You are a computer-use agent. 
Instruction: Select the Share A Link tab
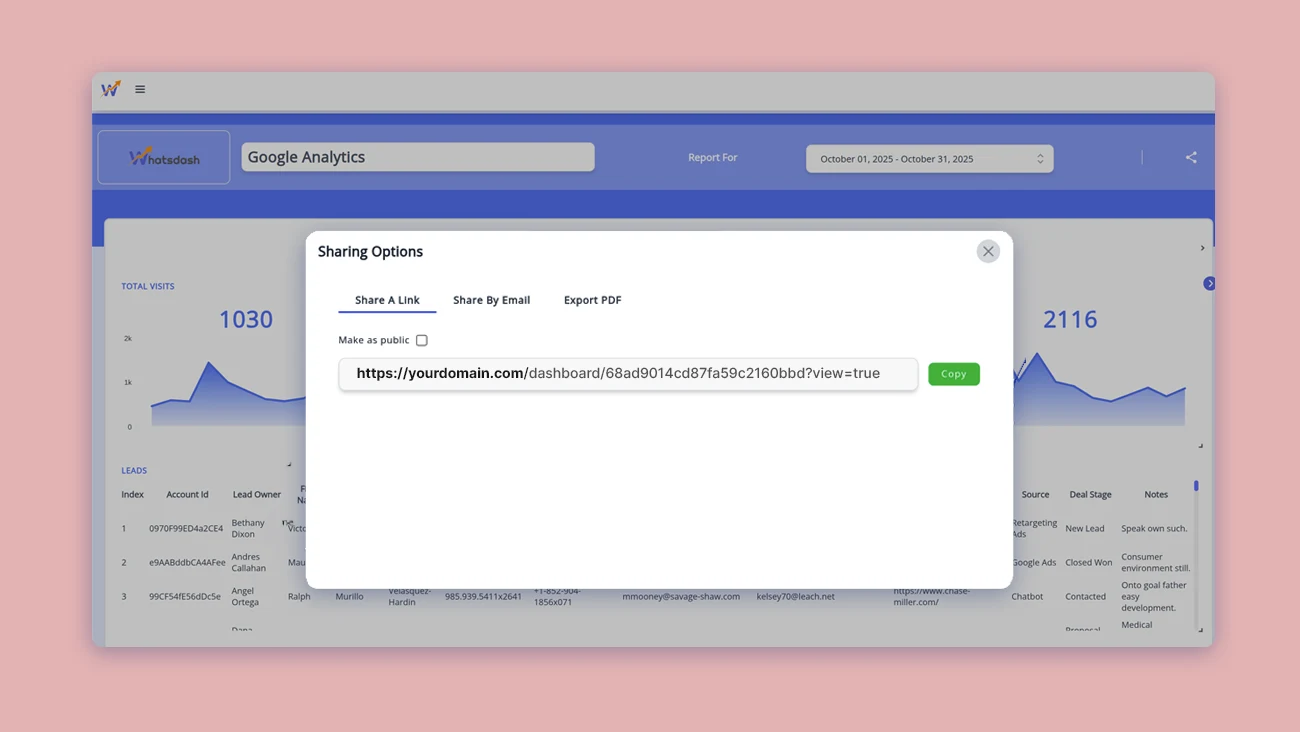[x=386, y=299]
